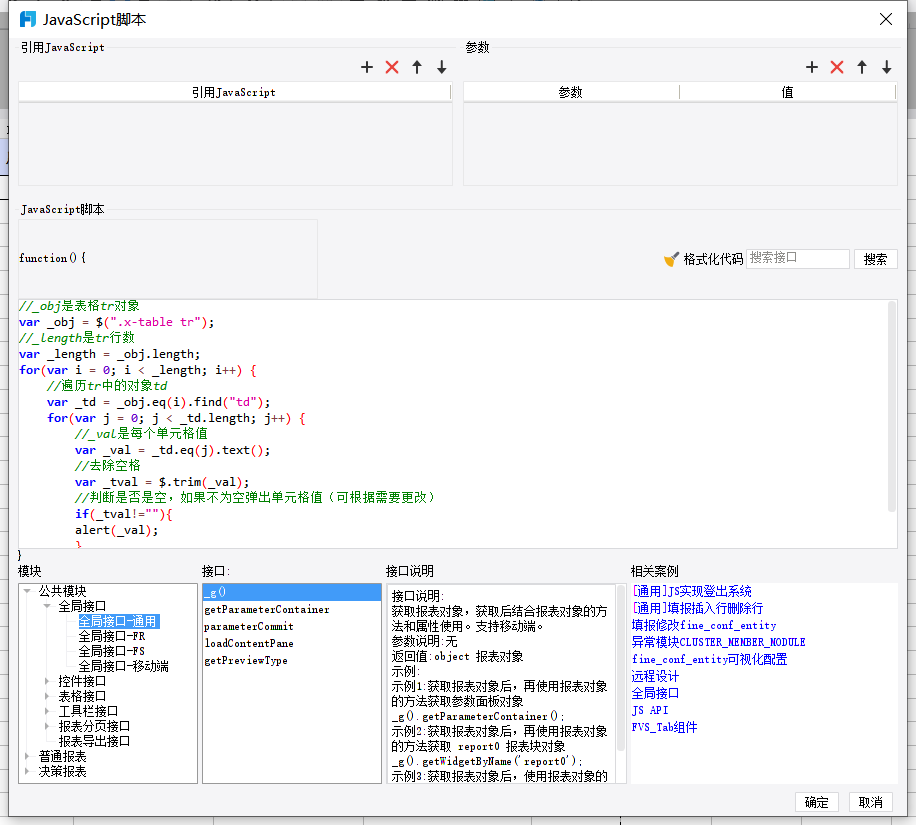Viewport: 916px width, 825px height.
Task: Click the 格式化代码 broom icon
Action: 671,259
